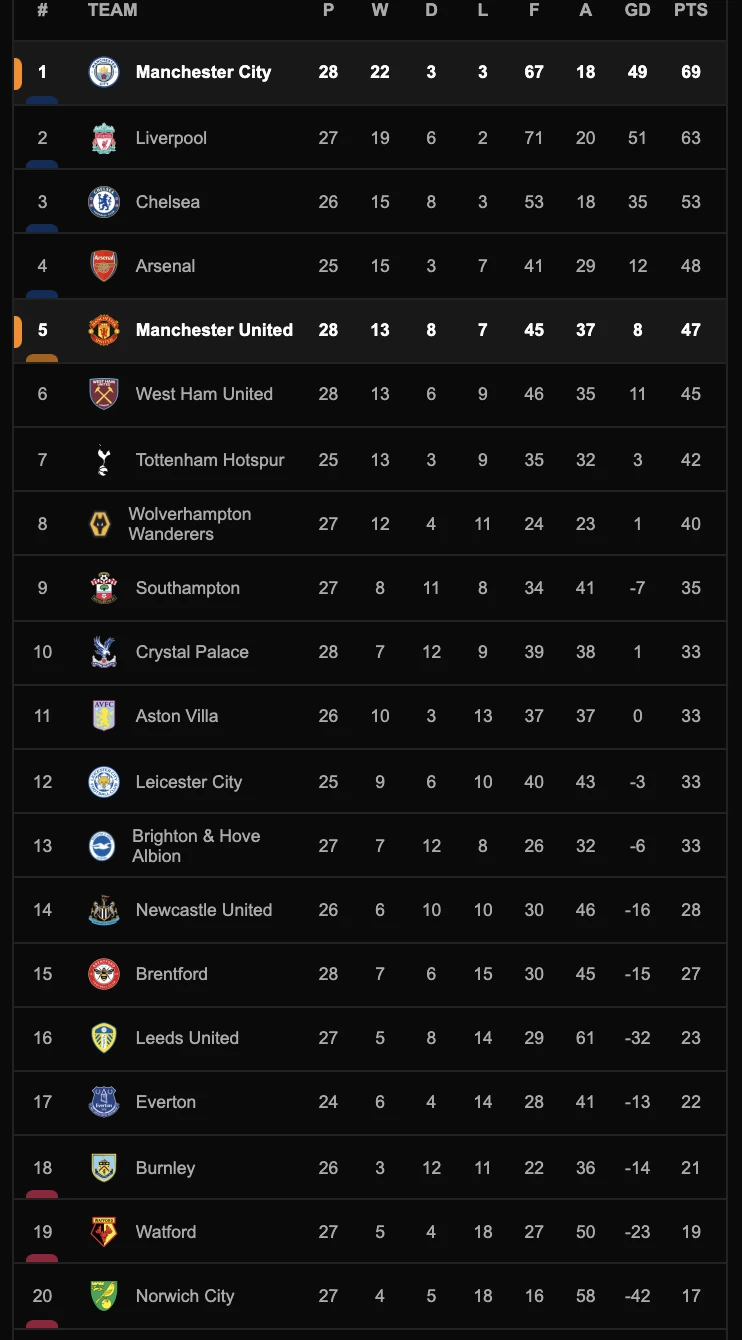Viewport: 742px width, 1340px height.
Task: Select the Brighton & Hove Albion name
Action: (196, 846)
